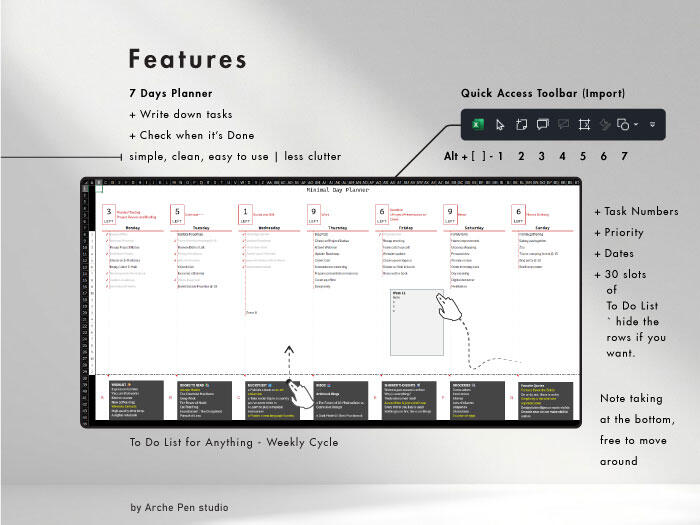
Task: Click the greyed-out show comments icon
Action: coord(563,125)
